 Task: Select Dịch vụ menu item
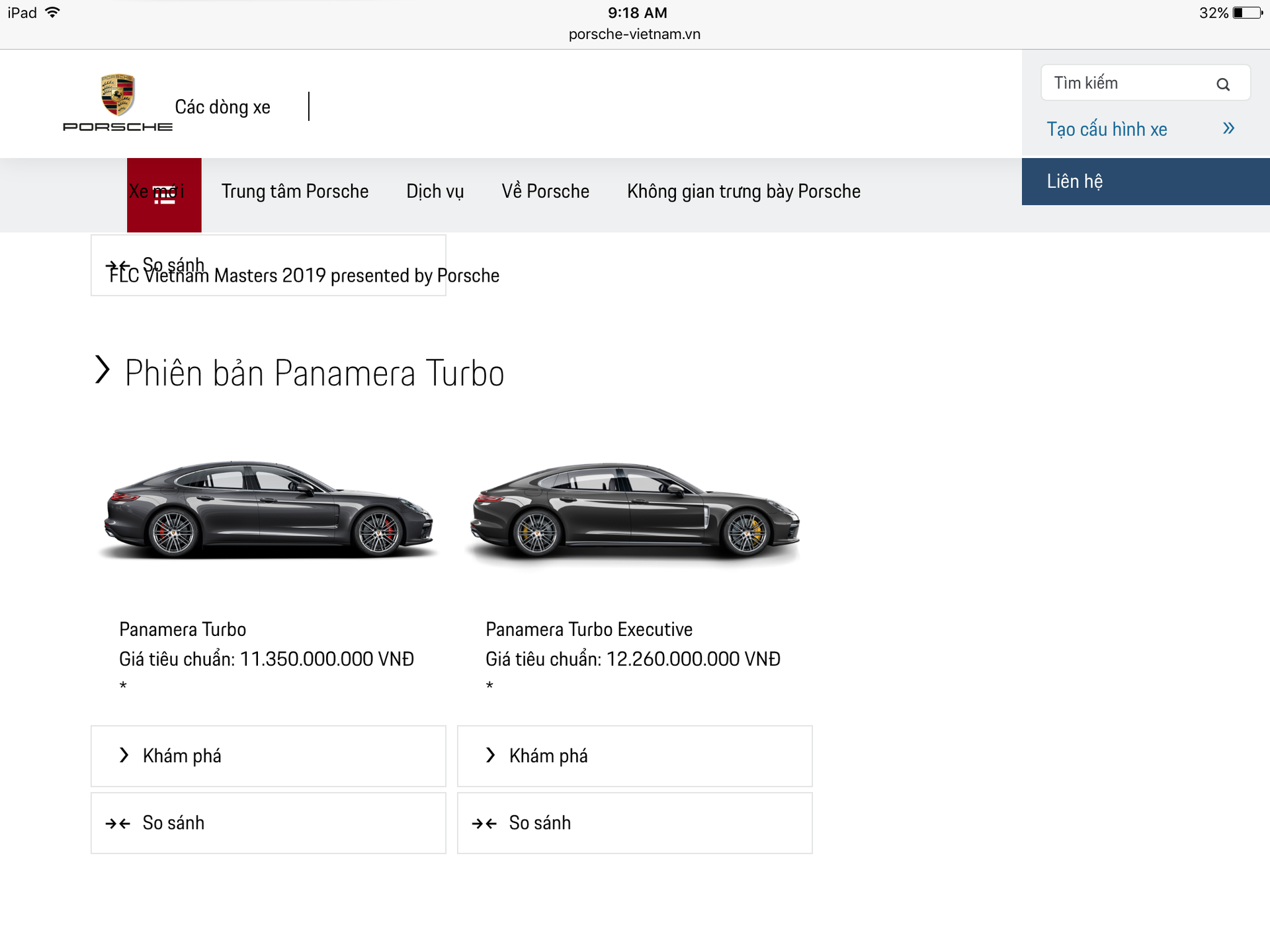pyautogui.click(x=435, y=191)
